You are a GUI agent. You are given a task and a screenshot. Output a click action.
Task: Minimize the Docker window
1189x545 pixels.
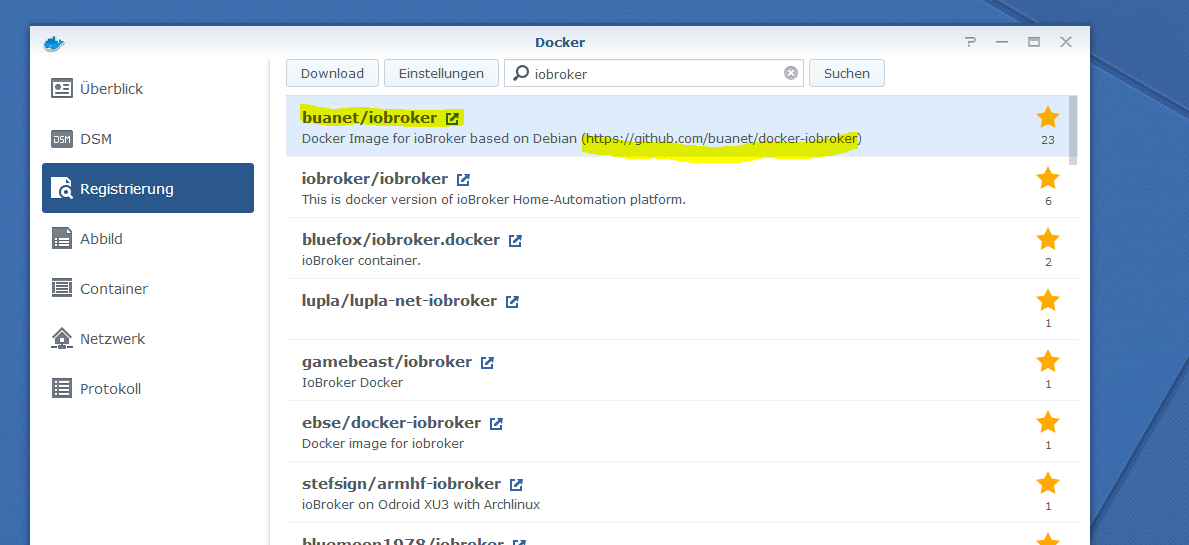click(x=1002, y=42)
